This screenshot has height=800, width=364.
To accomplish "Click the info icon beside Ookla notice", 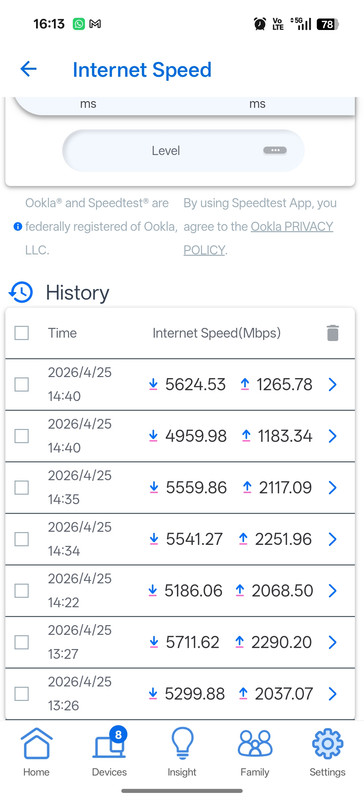I will 18,226.
